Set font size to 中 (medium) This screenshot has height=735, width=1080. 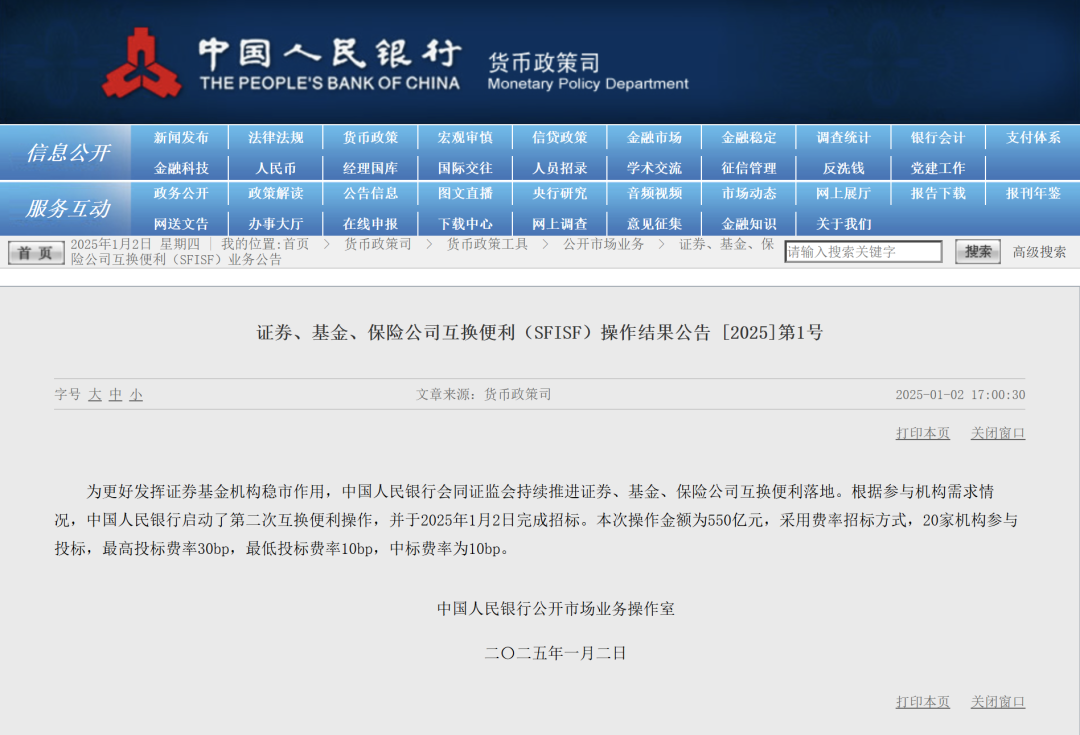(x=116, y=395)
